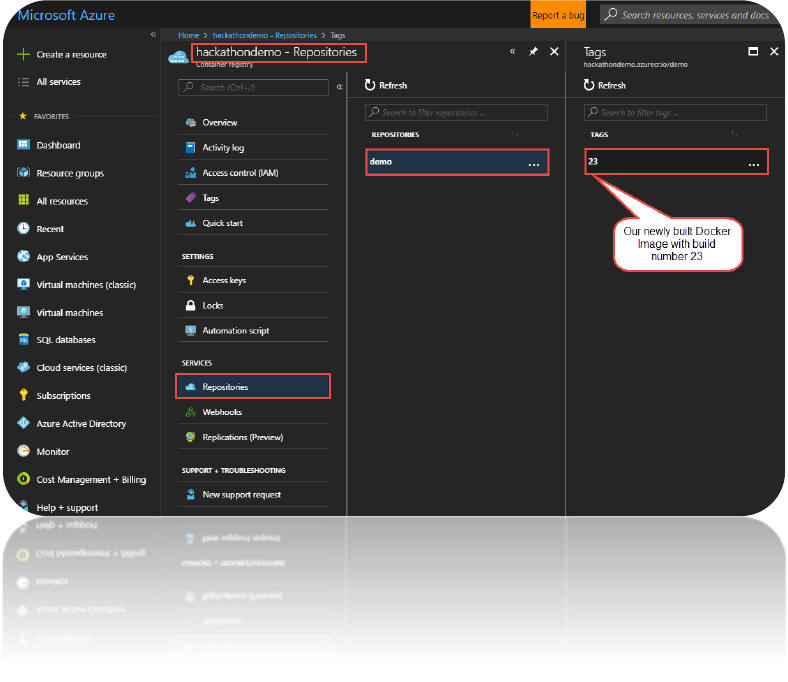
Task: Click the Create a resource plus icon
Action: [x=23, y=54]
